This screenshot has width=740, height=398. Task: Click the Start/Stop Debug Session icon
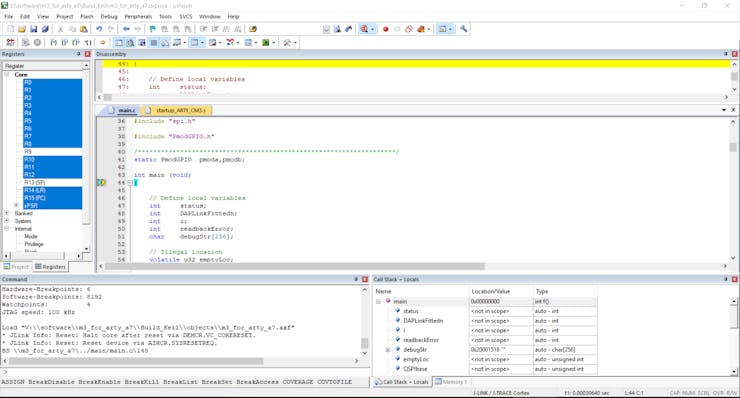[x=364, y=29]
